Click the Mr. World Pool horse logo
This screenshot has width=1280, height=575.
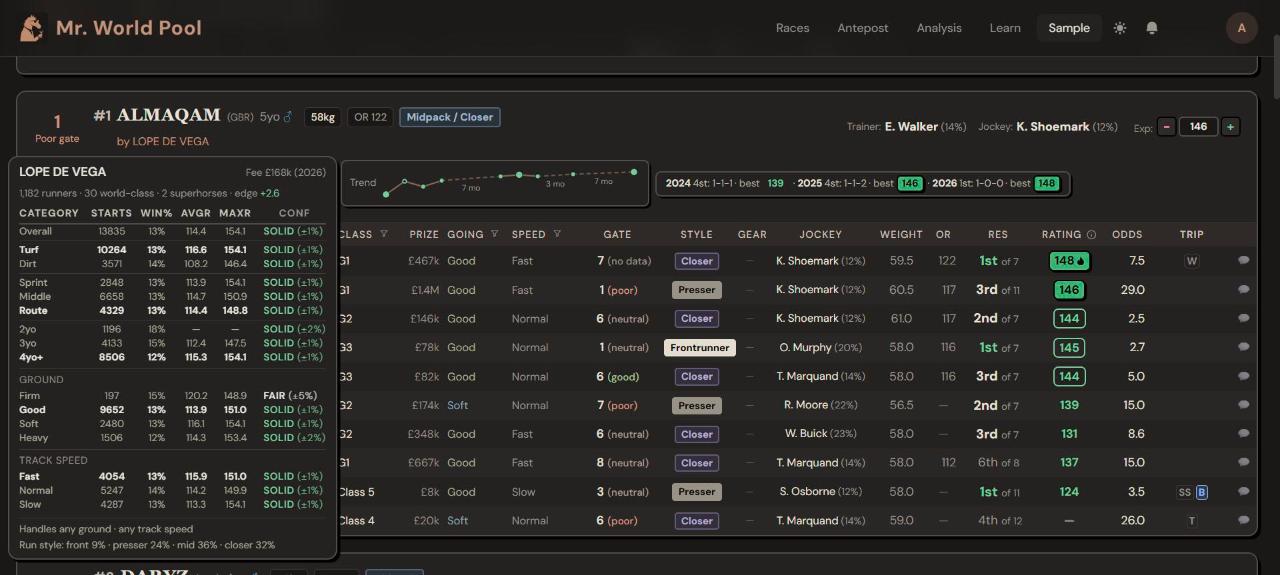(x=32, y=28)
